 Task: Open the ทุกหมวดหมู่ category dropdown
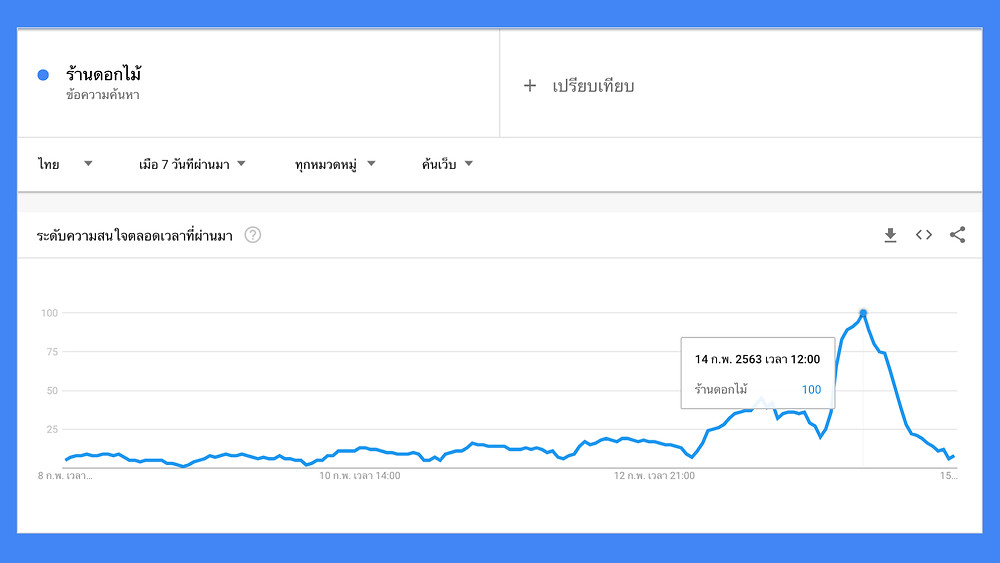335,165
